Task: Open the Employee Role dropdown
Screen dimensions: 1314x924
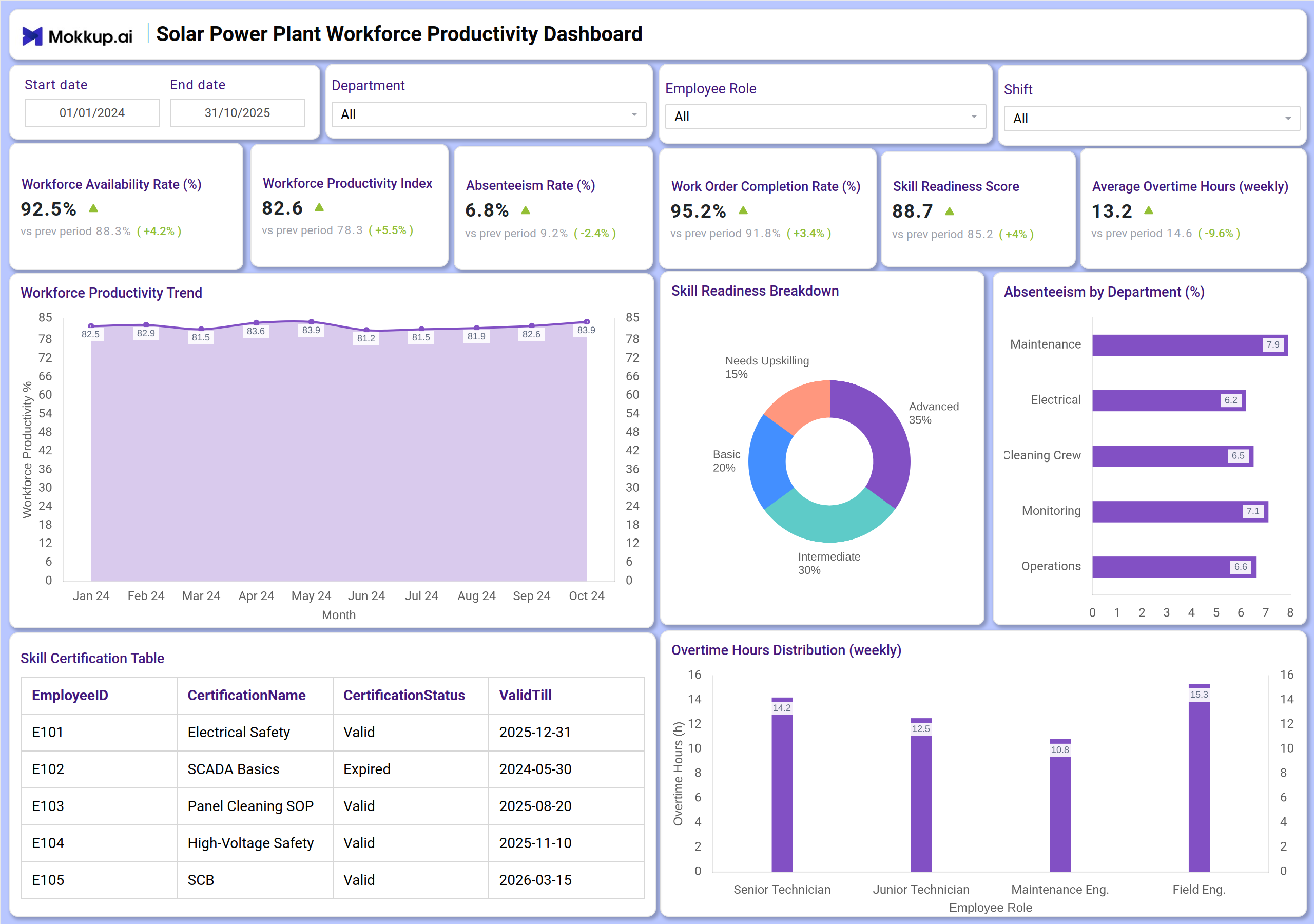Action: tap(825, 116)
